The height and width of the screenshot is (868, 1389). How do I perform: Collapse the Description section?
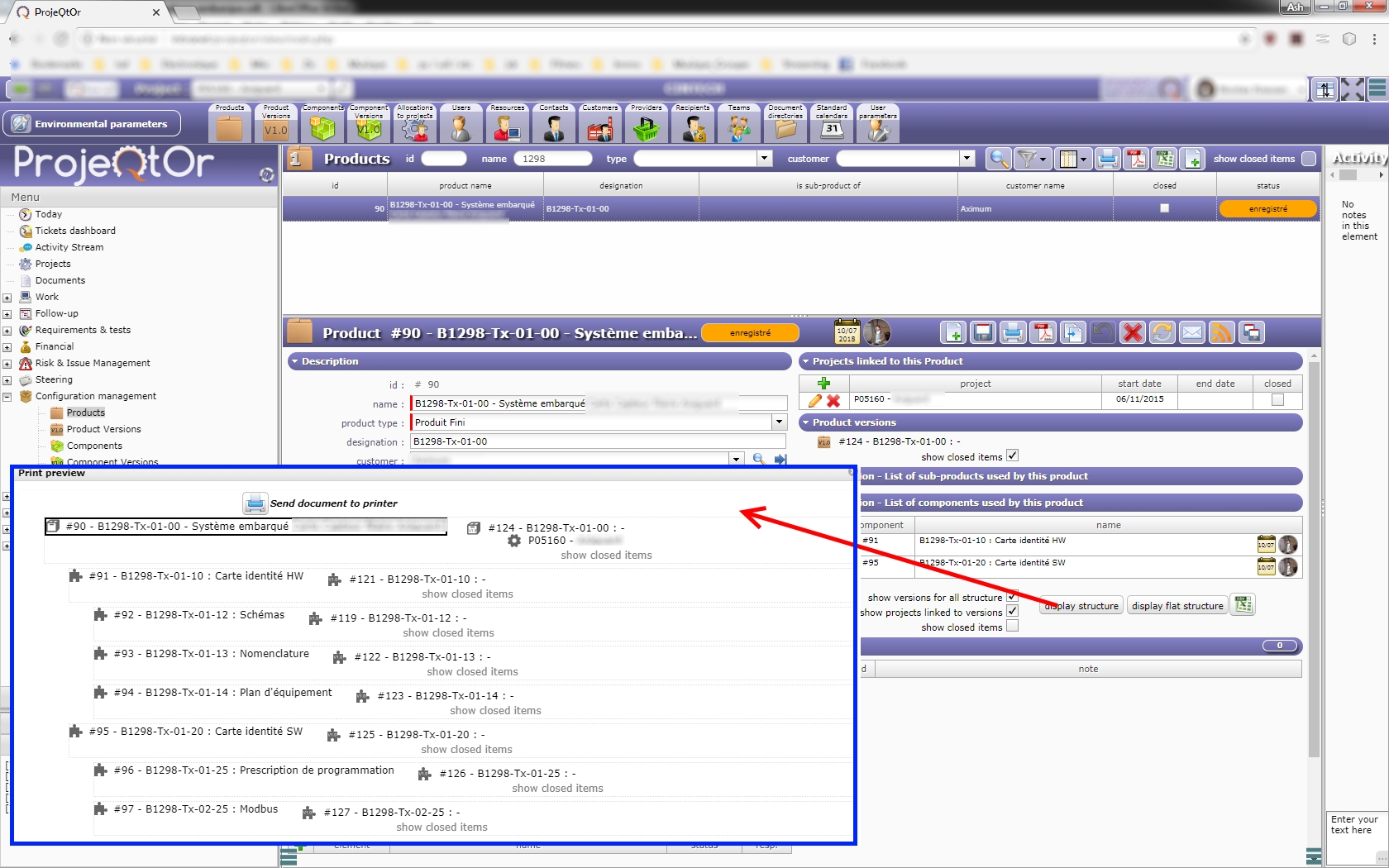[x=295, y=361]
